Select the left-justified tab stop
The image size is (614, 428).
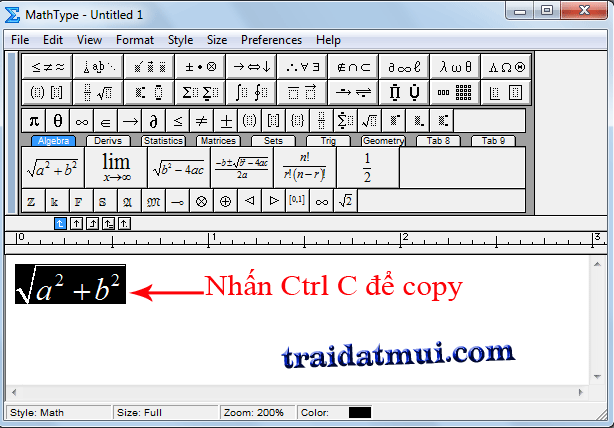pos(60,224)
